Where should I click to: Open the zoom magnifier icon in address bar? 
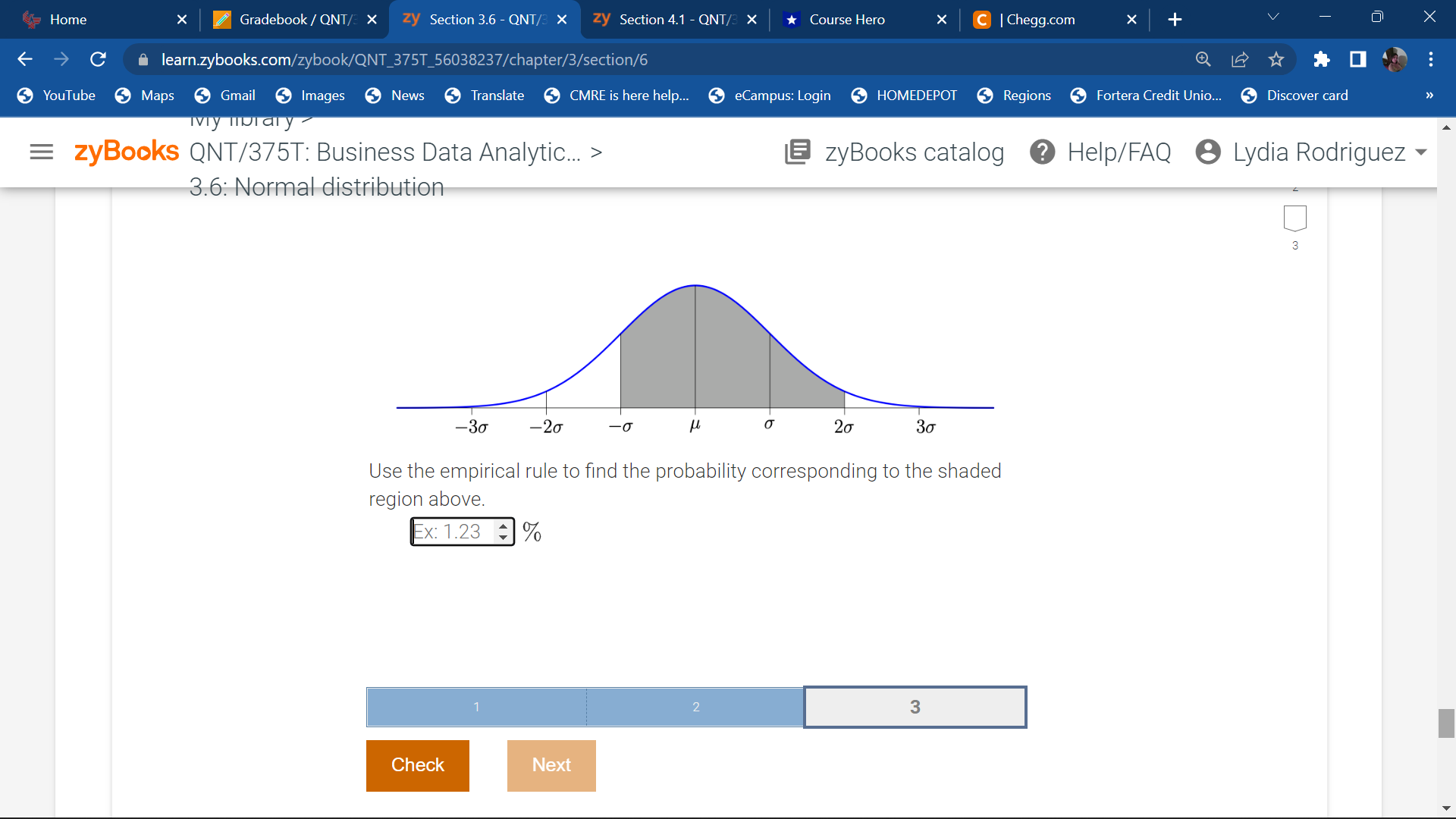(1203, 59)
